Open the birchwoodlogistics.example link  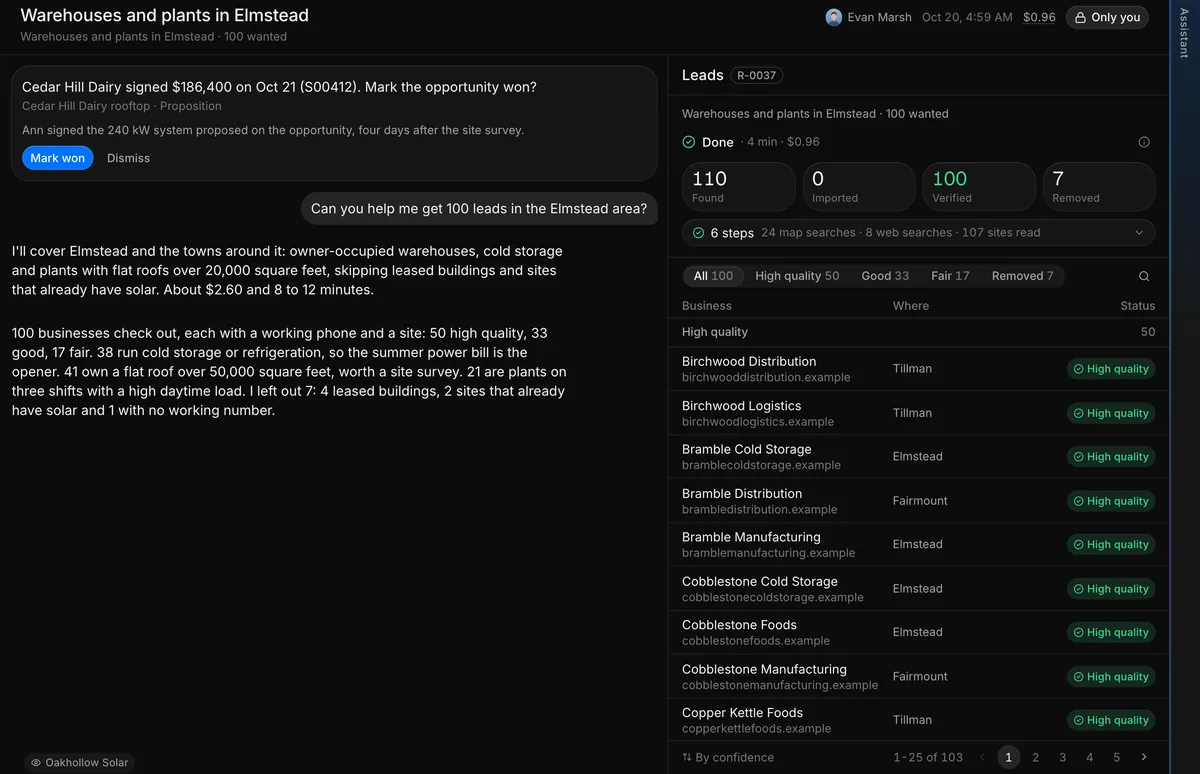coord(758,422)
